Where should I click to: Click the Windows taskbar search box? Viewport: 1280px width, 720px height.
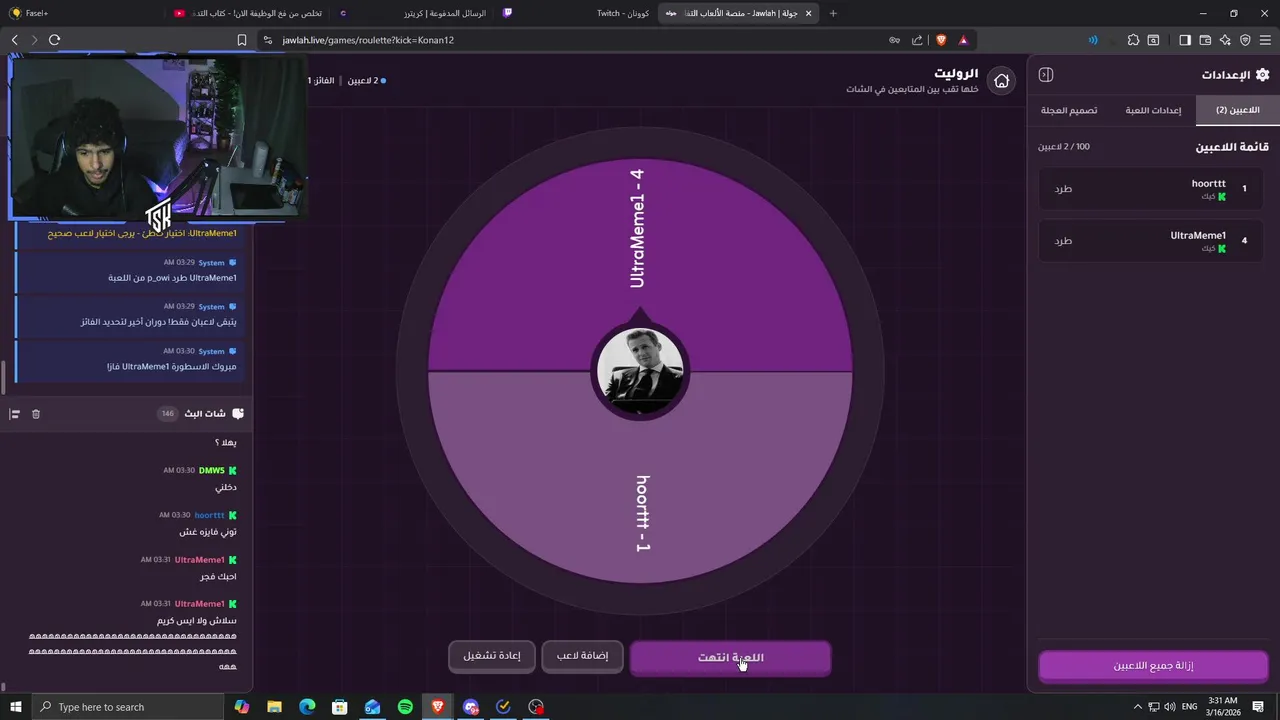(x=130, y=707)
